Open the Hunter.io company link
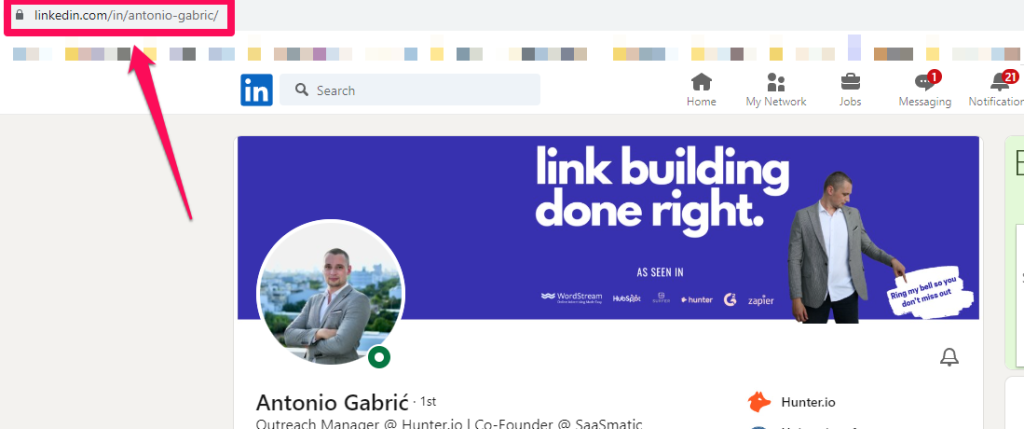The height and width of the screenshot is (429, 1024). (x=808, y=402)
